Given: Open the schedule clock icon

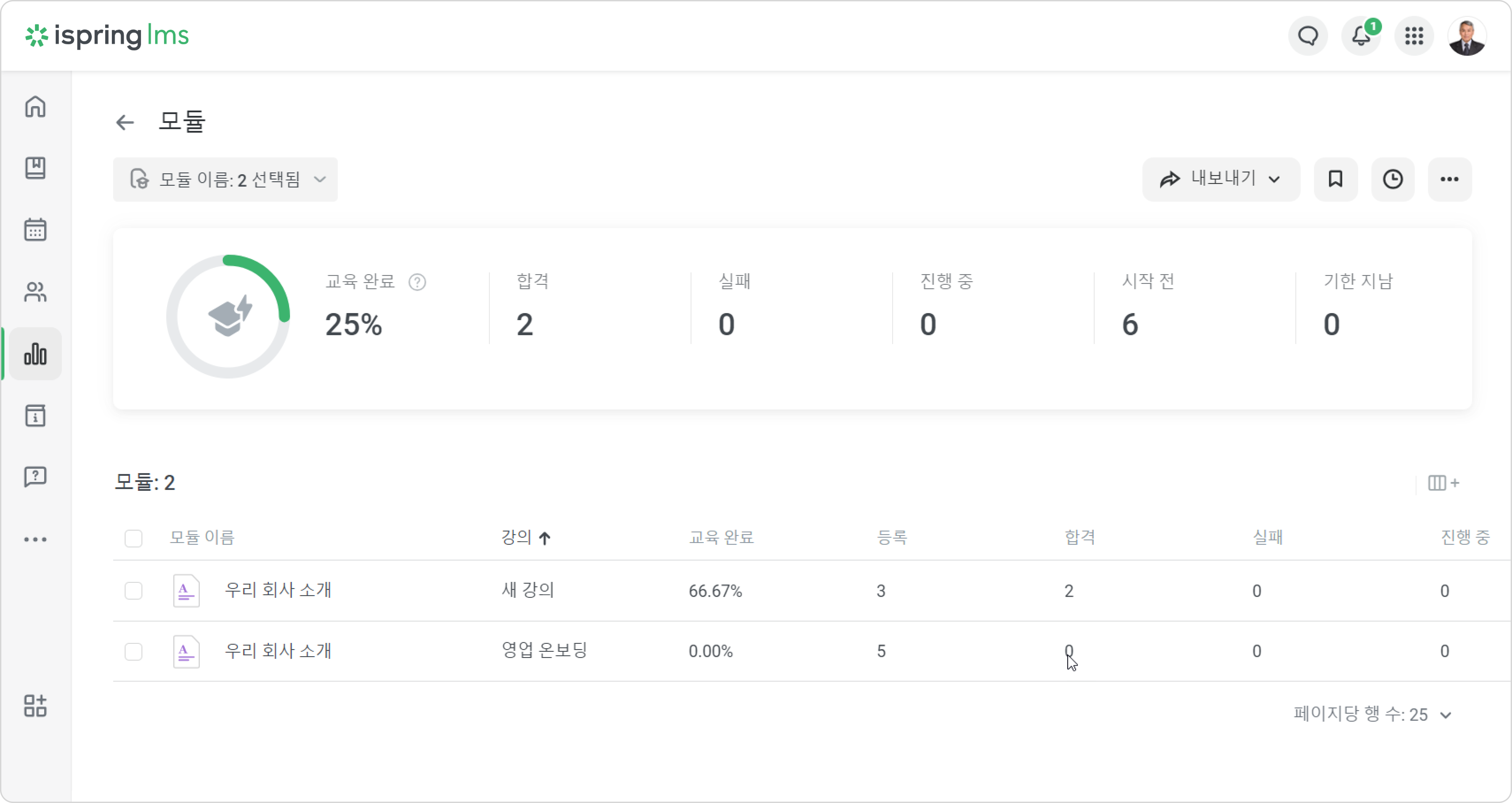Looking at the screenshot, I should 1392,179.
